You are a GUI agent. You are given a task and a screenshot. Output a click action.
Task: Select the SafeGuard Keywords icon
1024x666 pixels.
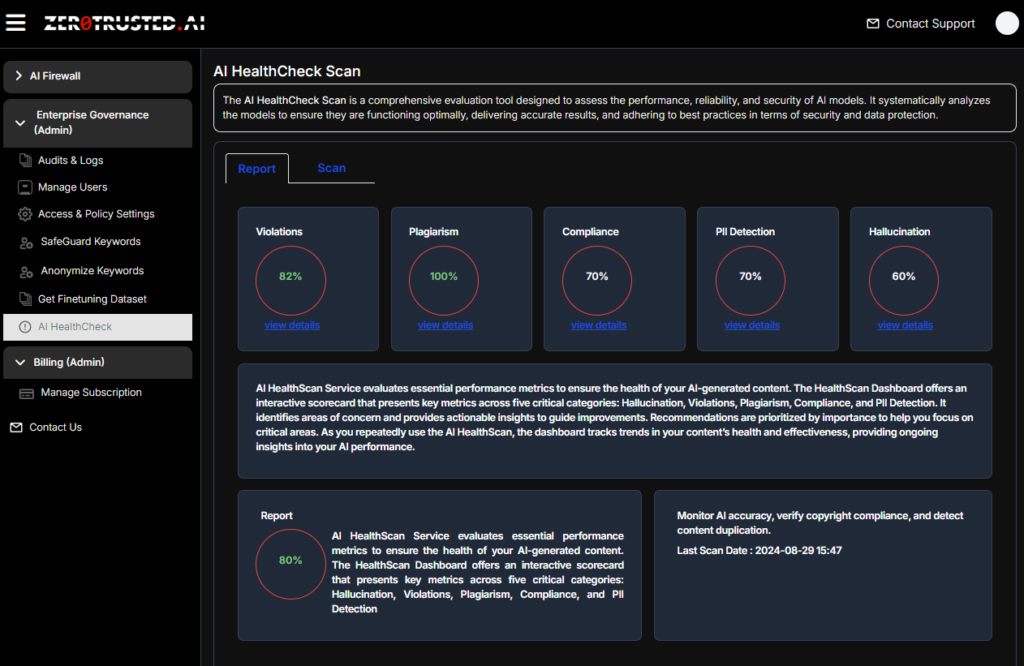point(23,242)
